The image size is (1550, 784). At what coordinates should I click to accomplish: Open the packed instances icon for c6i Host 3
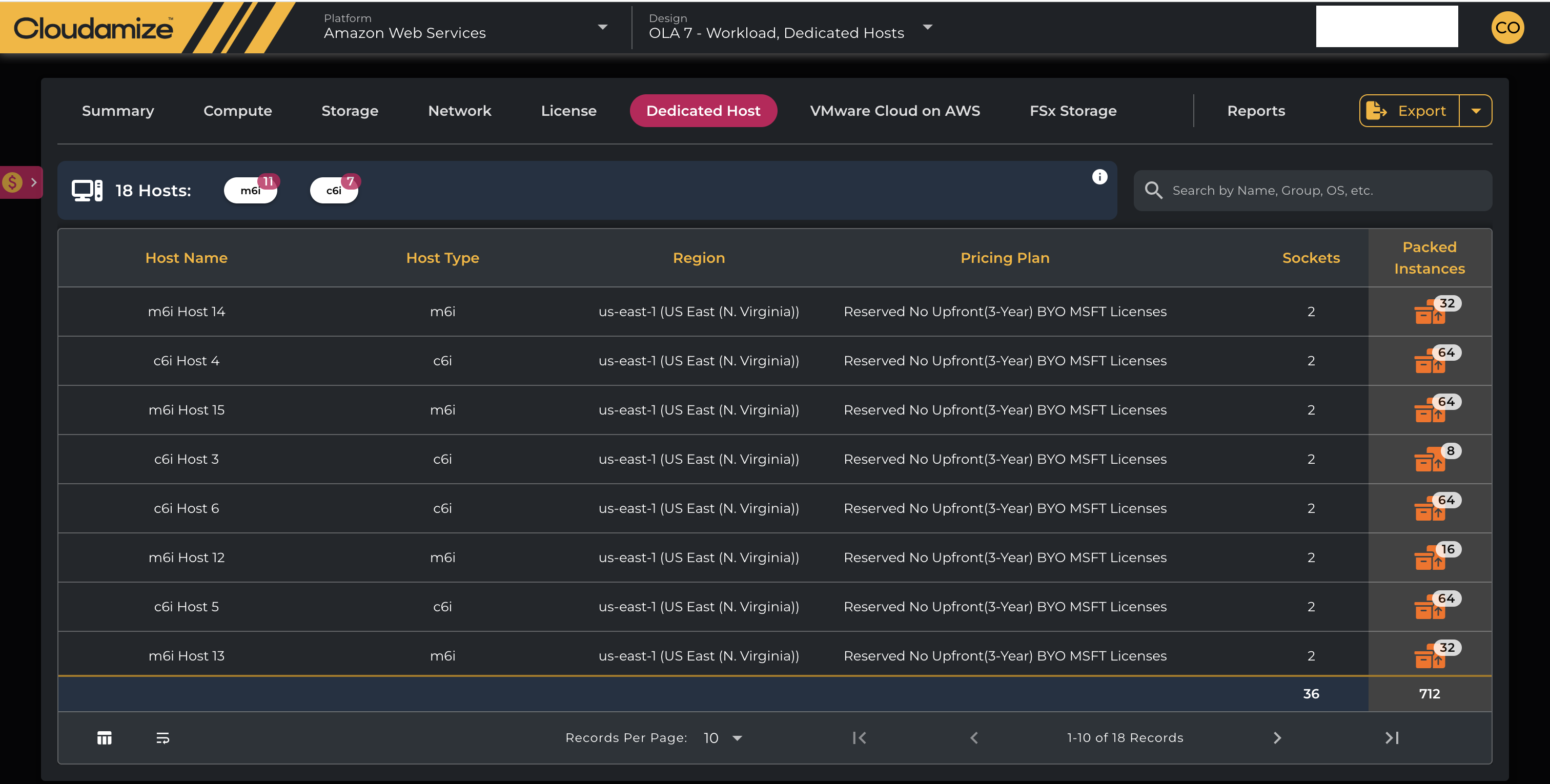[1430, 460]
